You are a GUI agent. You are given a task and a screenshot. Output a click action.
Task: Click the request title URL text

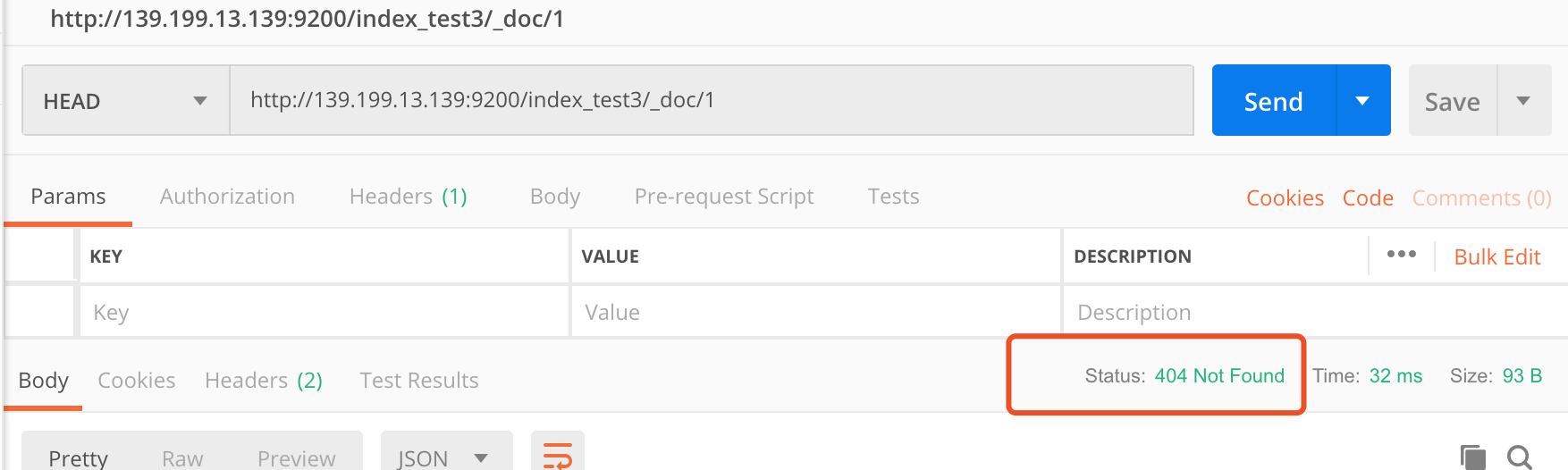(307, 19)
